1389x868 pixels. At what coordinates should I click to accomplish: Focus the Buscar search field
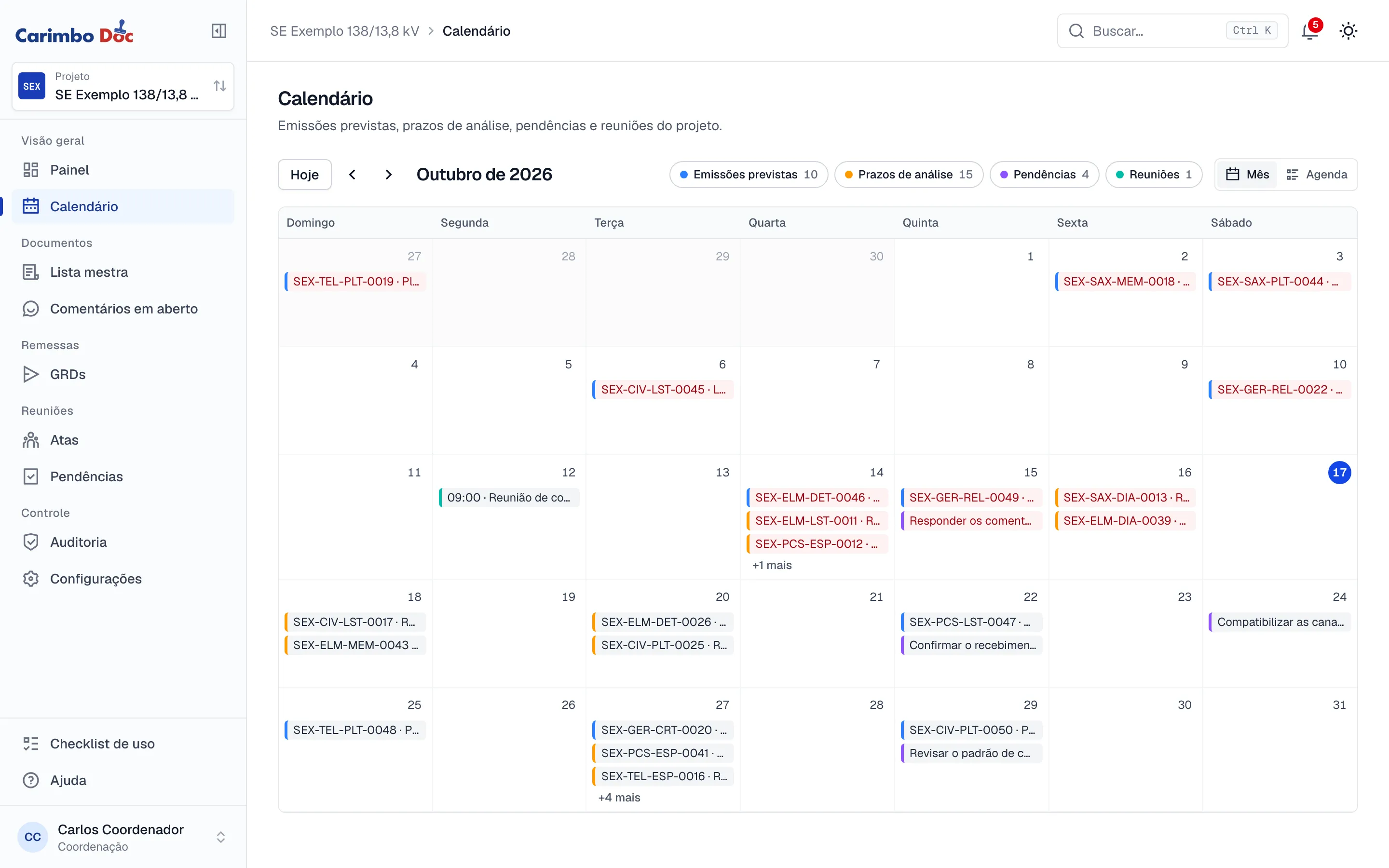click(1172, 31)
